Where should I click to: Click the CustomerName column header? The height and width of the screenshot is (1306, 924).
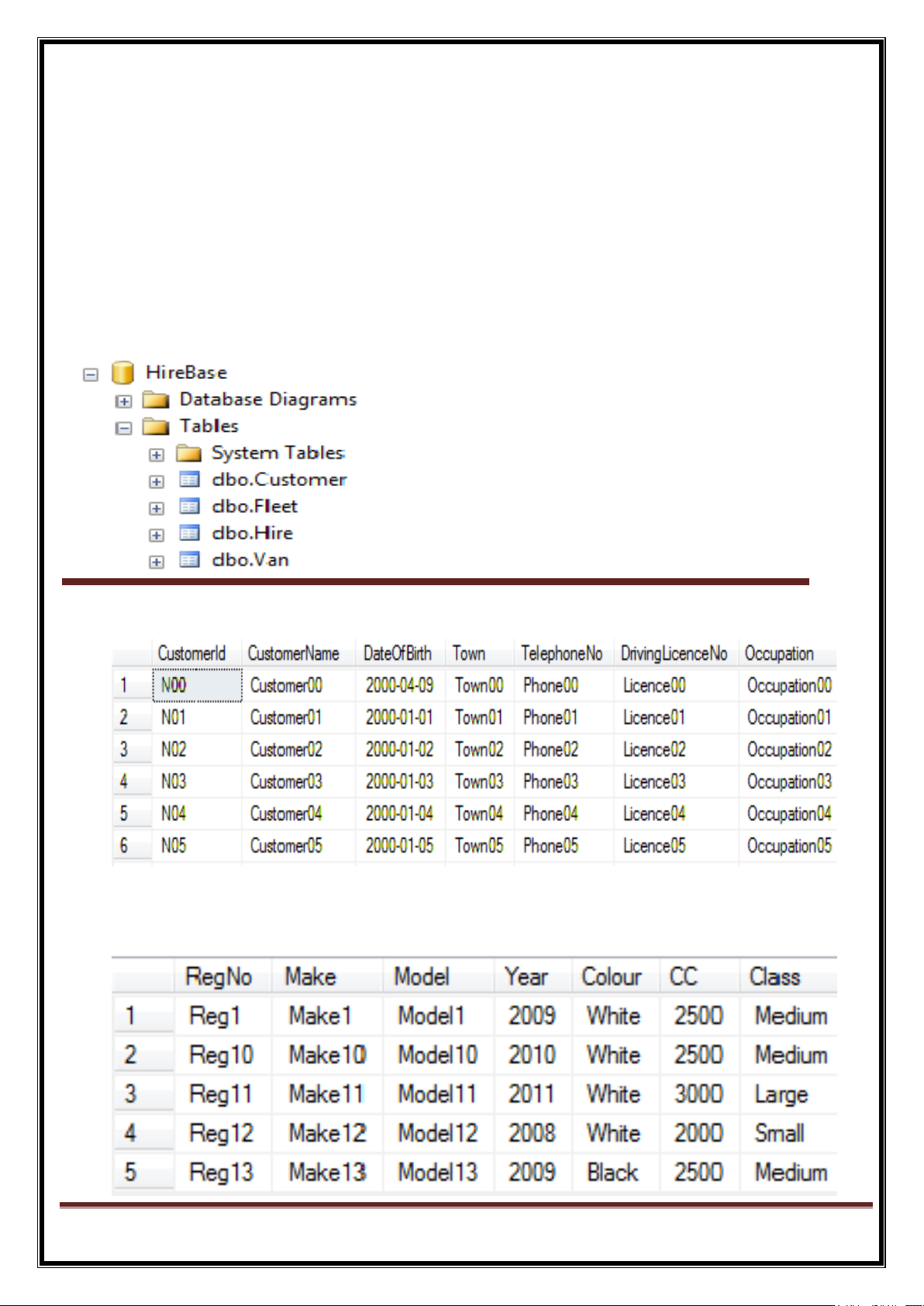[294, 654]
